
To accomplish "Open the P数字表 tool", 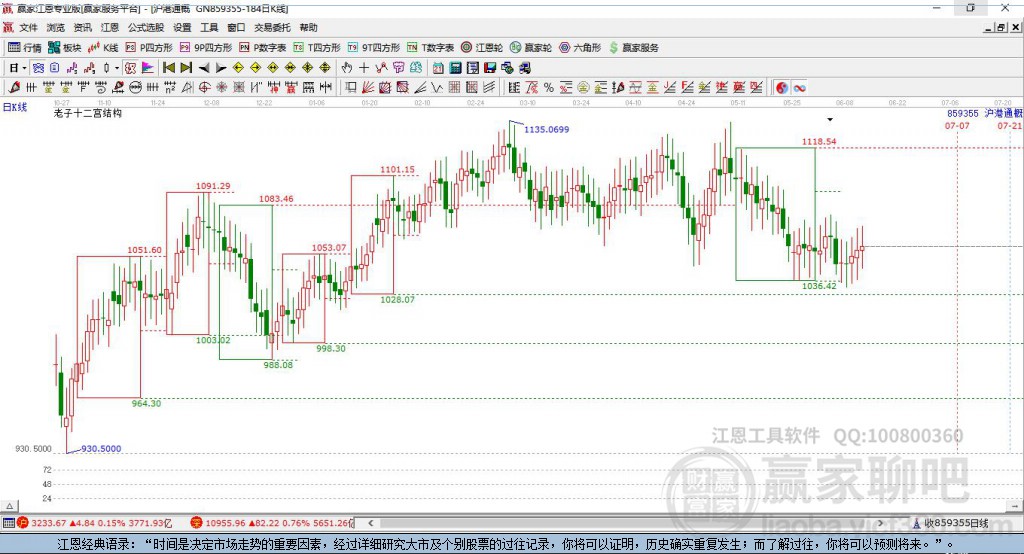I will pos(263,48).
